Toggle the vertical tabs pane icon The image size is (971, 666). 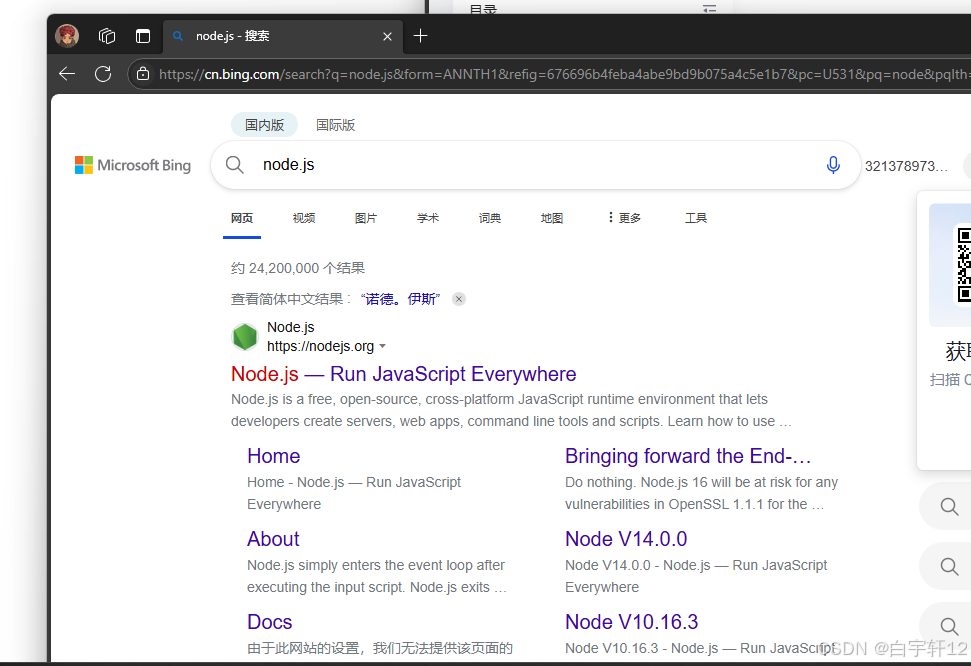coord(143,36)
